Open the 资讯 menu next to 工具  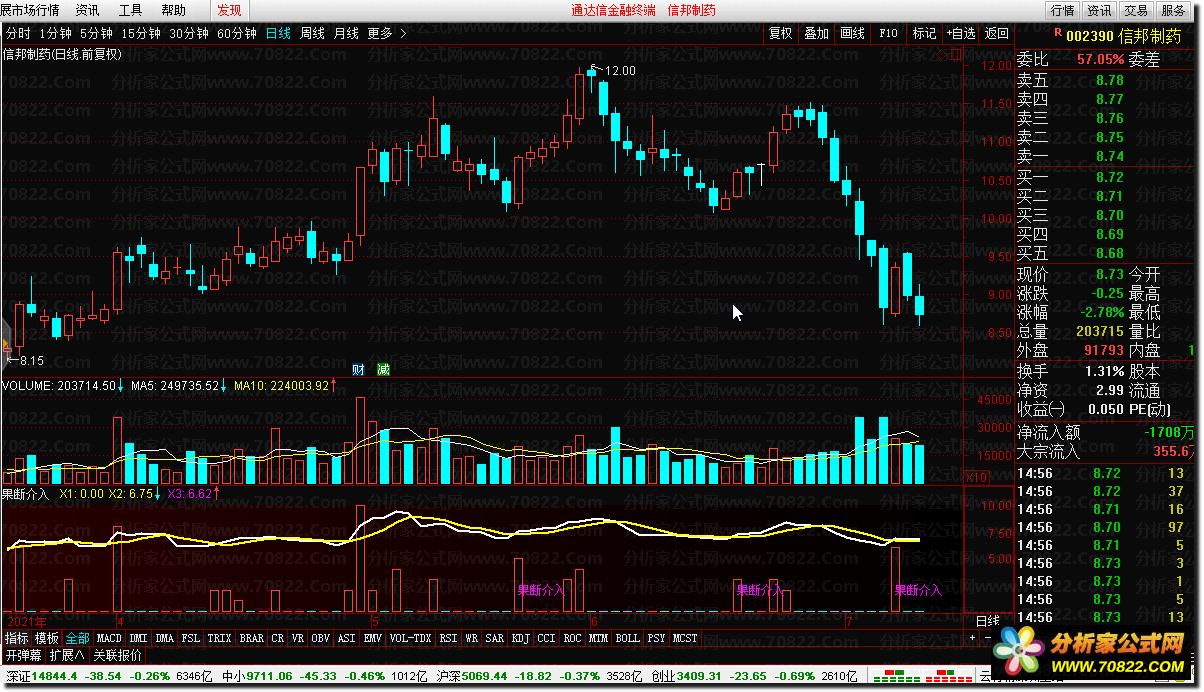tap(88, 10)
